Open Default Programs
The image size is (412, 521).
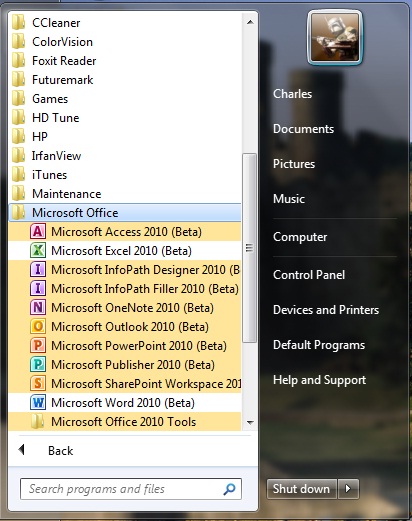pyautogui.click(x=319, y=345)
